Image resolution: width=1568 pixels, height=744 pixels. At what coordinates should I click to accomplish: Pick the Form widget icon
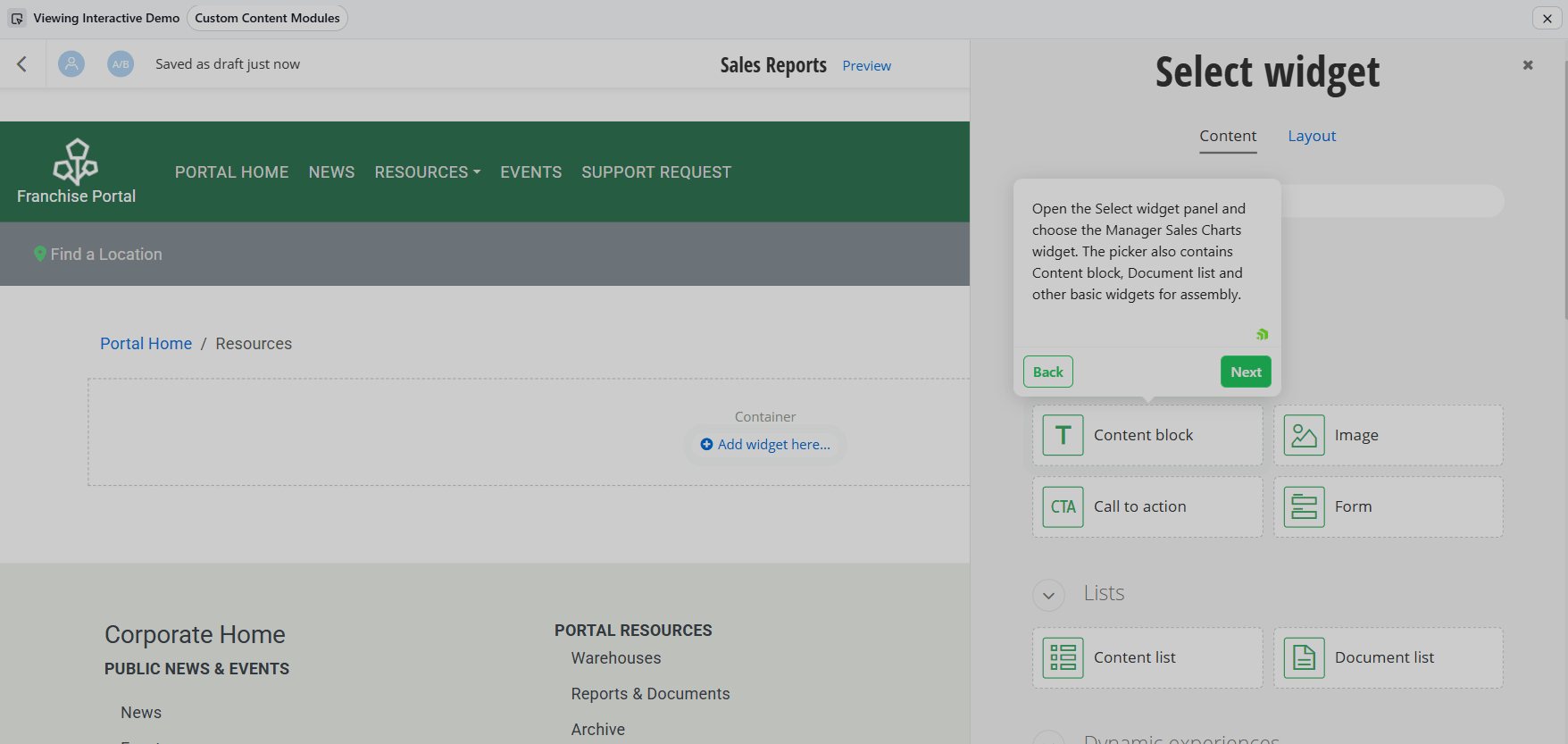pyautogui.click(x=1304, y=506)
